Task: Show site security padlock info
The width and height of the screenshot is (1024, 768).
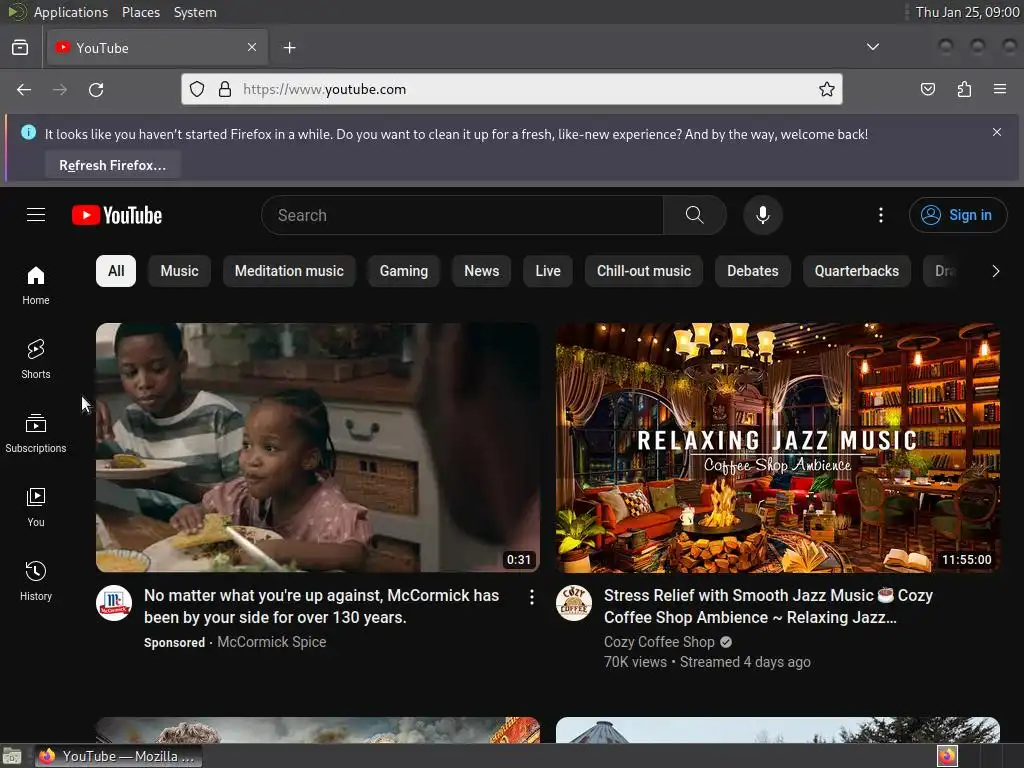Action: click(x=225, y=89)
